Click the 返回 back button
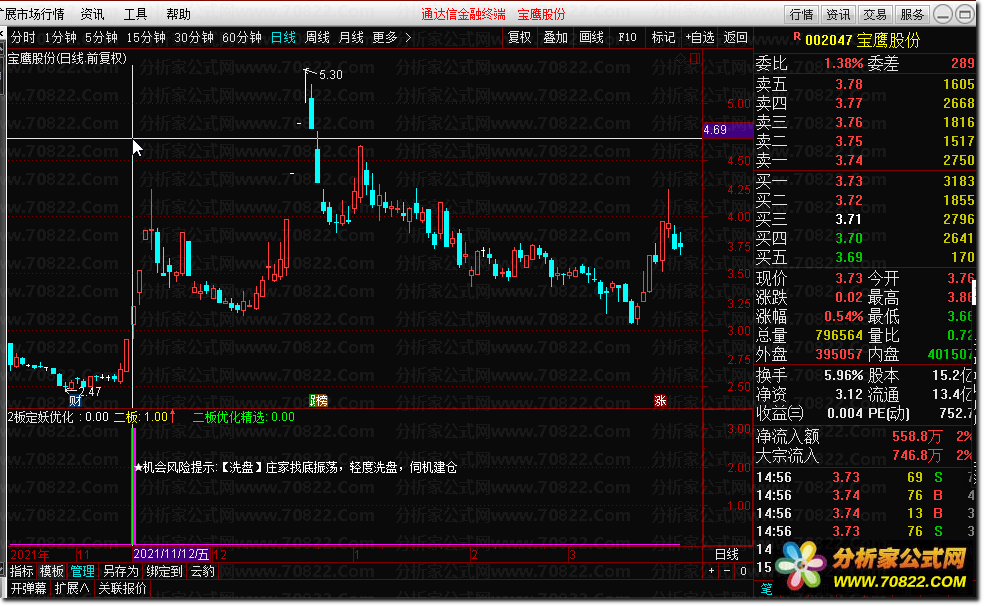Screen dimensions: 985x606 736,38
